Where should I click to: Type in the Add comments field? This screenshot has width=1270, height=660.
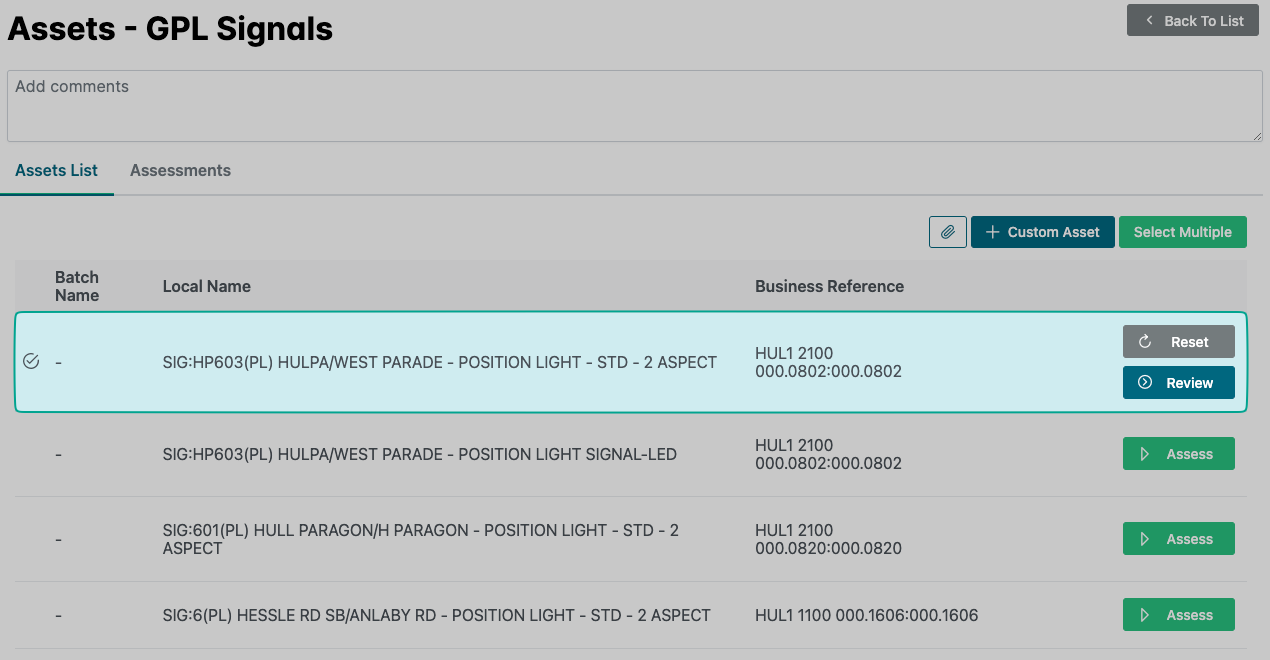634,106
